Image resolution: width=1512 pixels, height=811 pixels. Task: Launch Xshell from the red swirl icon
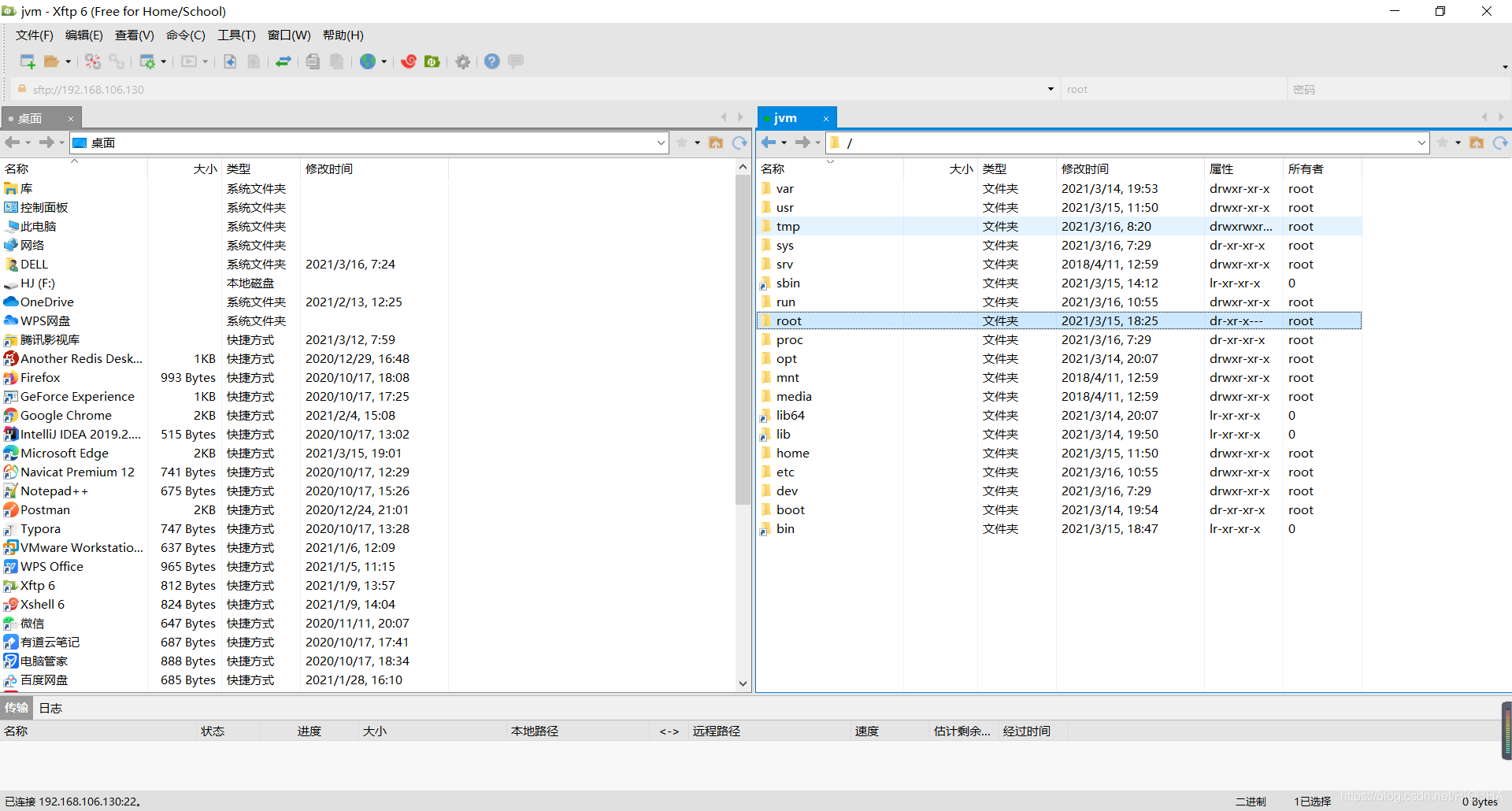pyautogui.click(x=409, y=61)
